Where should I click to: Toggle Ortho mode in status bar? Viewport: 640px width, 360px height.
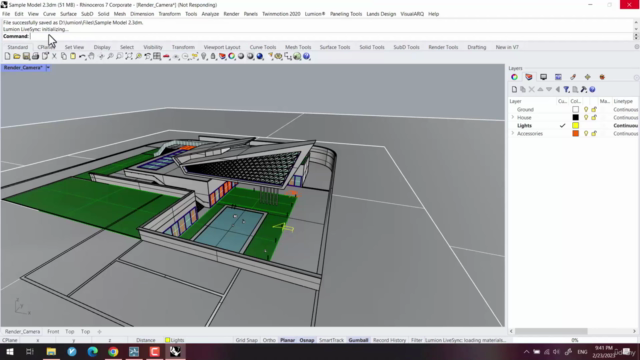click(x=269, y=340)
